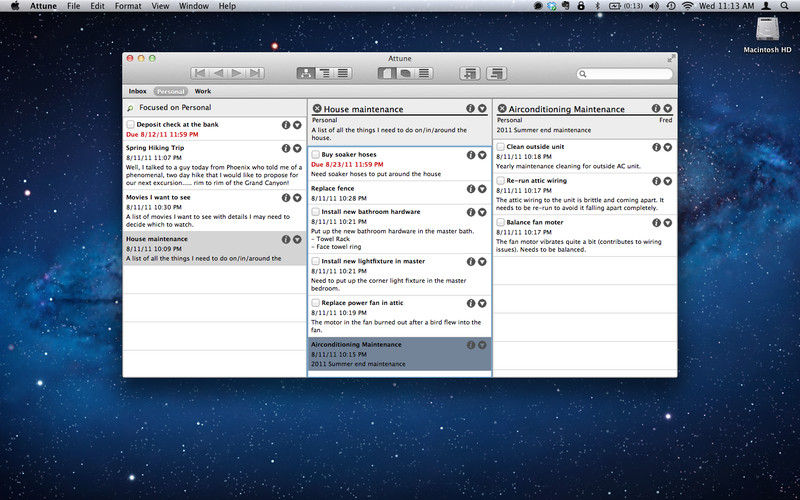The width and height of the screenshot is (800, 500).
Task: Show info for Replace fence
Action: click(471, 189)
